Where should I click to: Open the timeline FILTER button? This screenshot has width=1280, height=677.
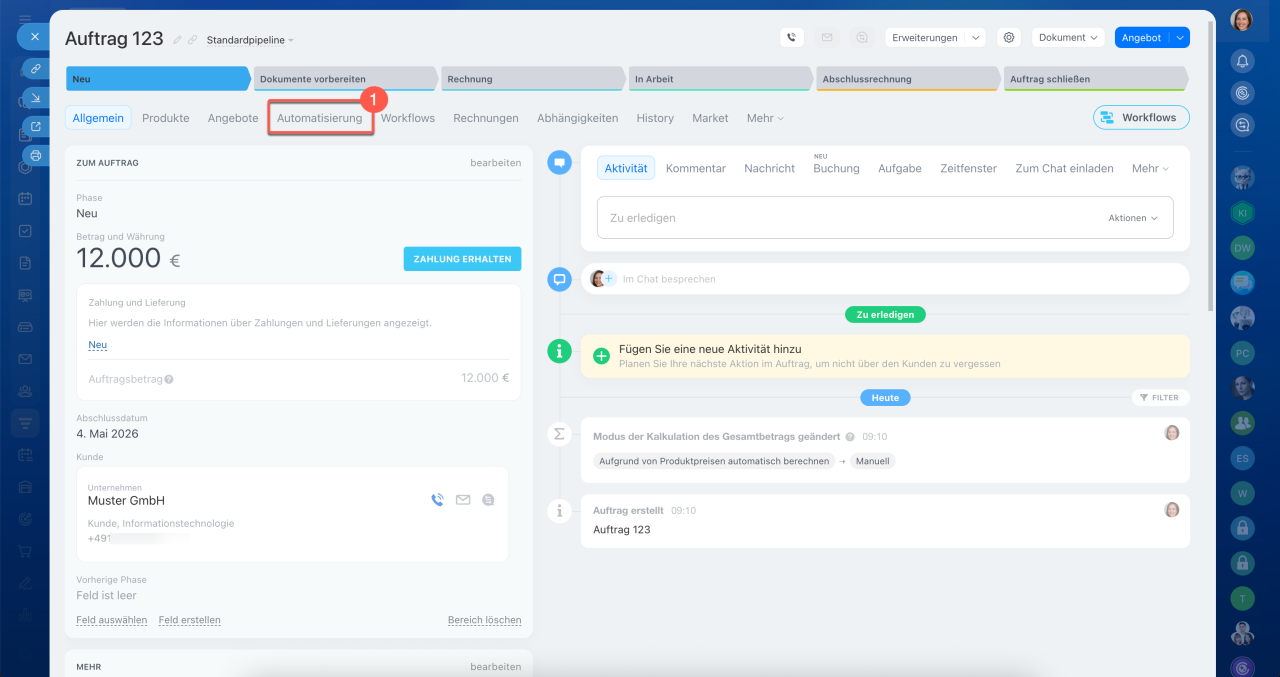(x=1160, y=397)
